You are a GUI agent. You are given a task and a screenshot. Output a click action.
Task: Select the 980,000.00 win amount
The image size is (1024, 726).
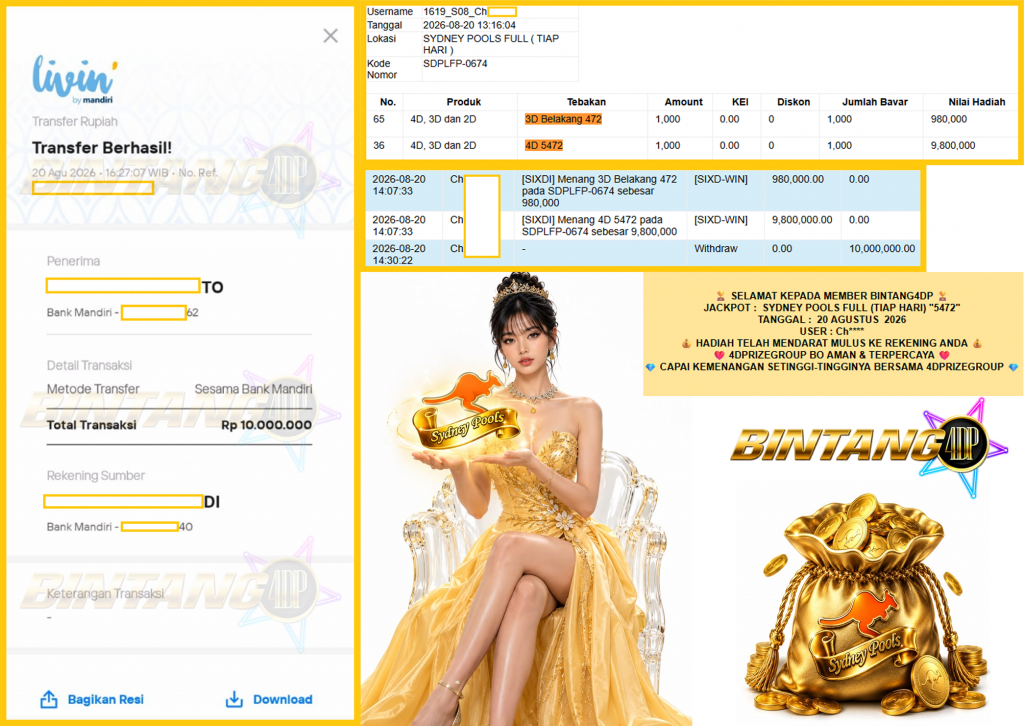pos(798,179)
